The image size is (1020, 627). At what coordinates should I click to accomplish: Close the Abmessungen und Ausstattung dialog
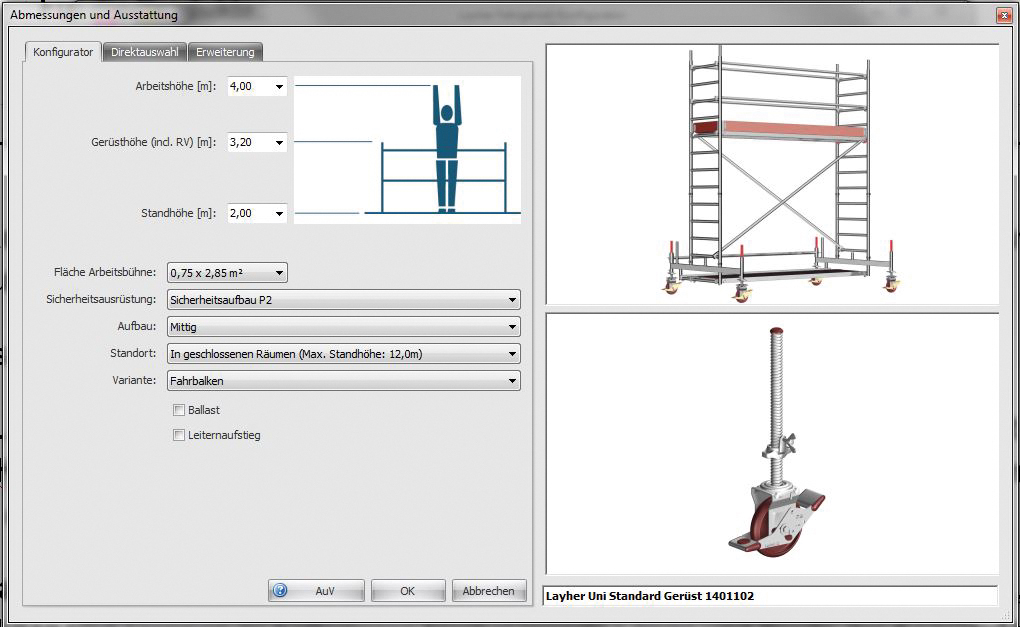click(1003, 16)
